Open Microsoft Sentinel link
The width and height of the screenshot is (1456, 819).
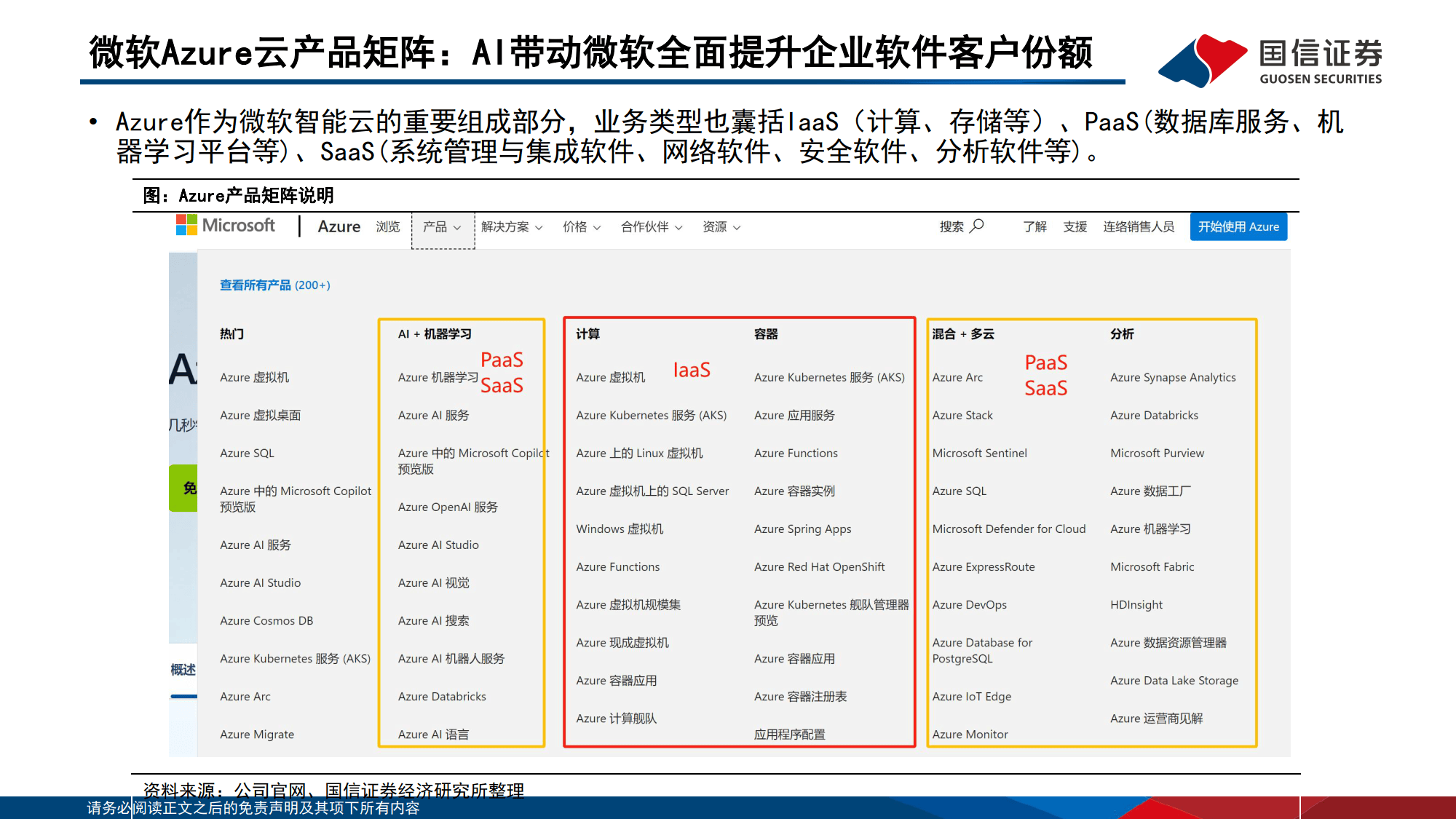tap(980, 454)
